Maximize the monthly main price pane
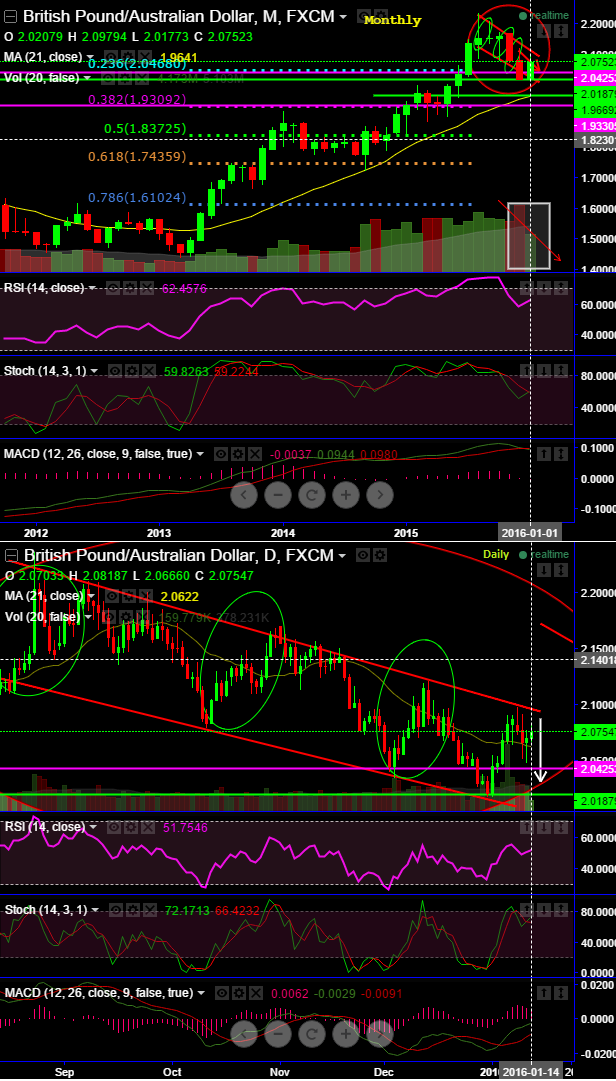 point(561,31)
